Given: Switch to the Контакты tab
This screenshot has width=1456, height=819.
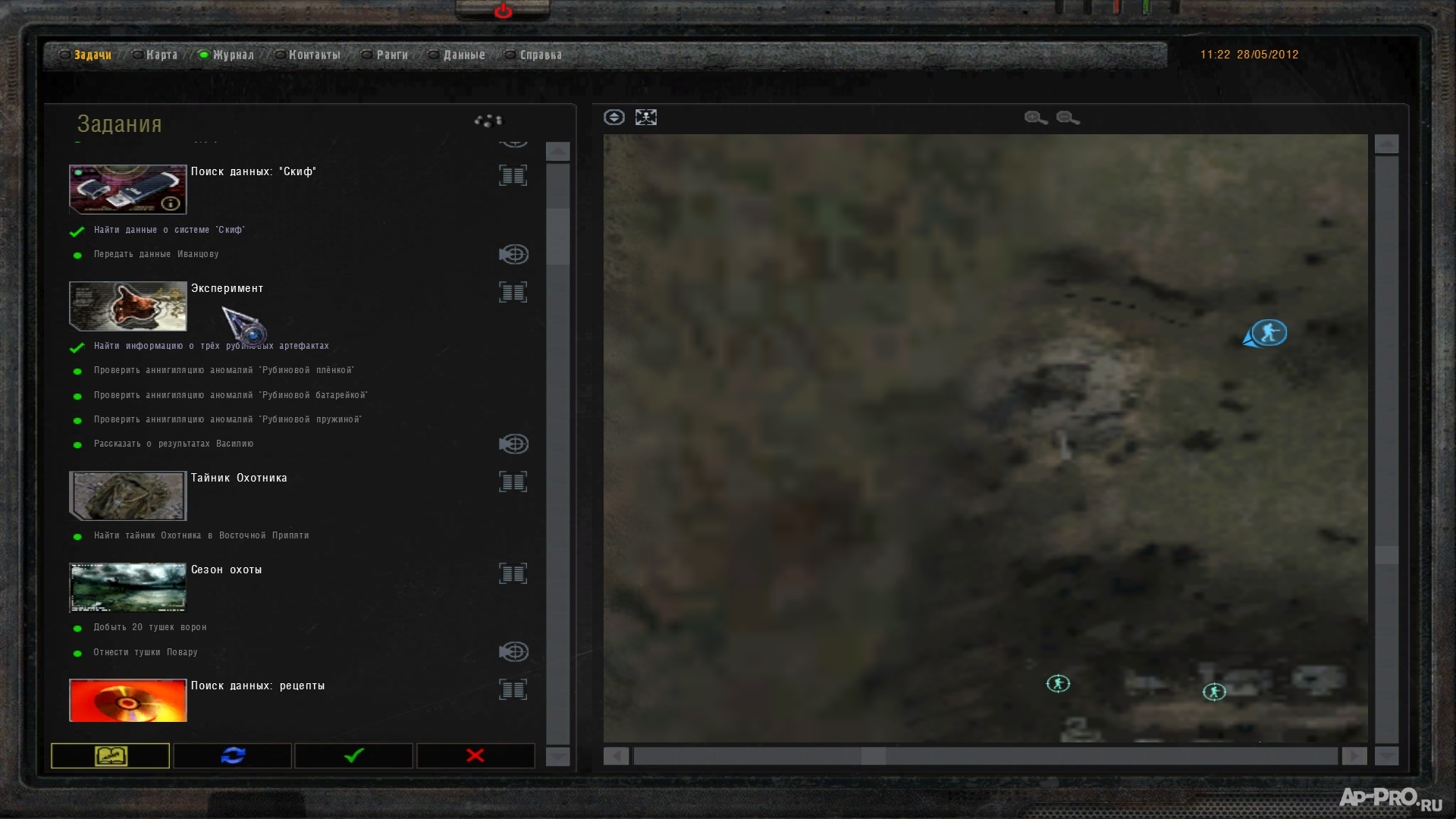Looking at the screenshot, I should tap(315, 55).
